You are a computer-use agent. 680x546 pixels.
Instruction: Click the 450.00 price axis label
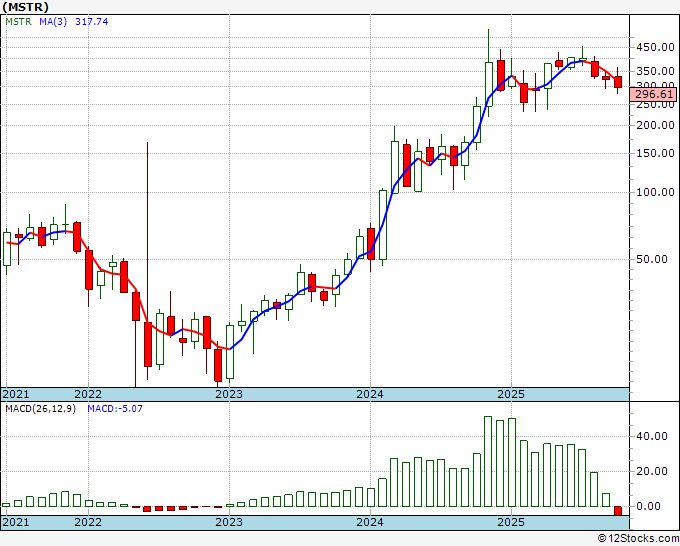654,47
